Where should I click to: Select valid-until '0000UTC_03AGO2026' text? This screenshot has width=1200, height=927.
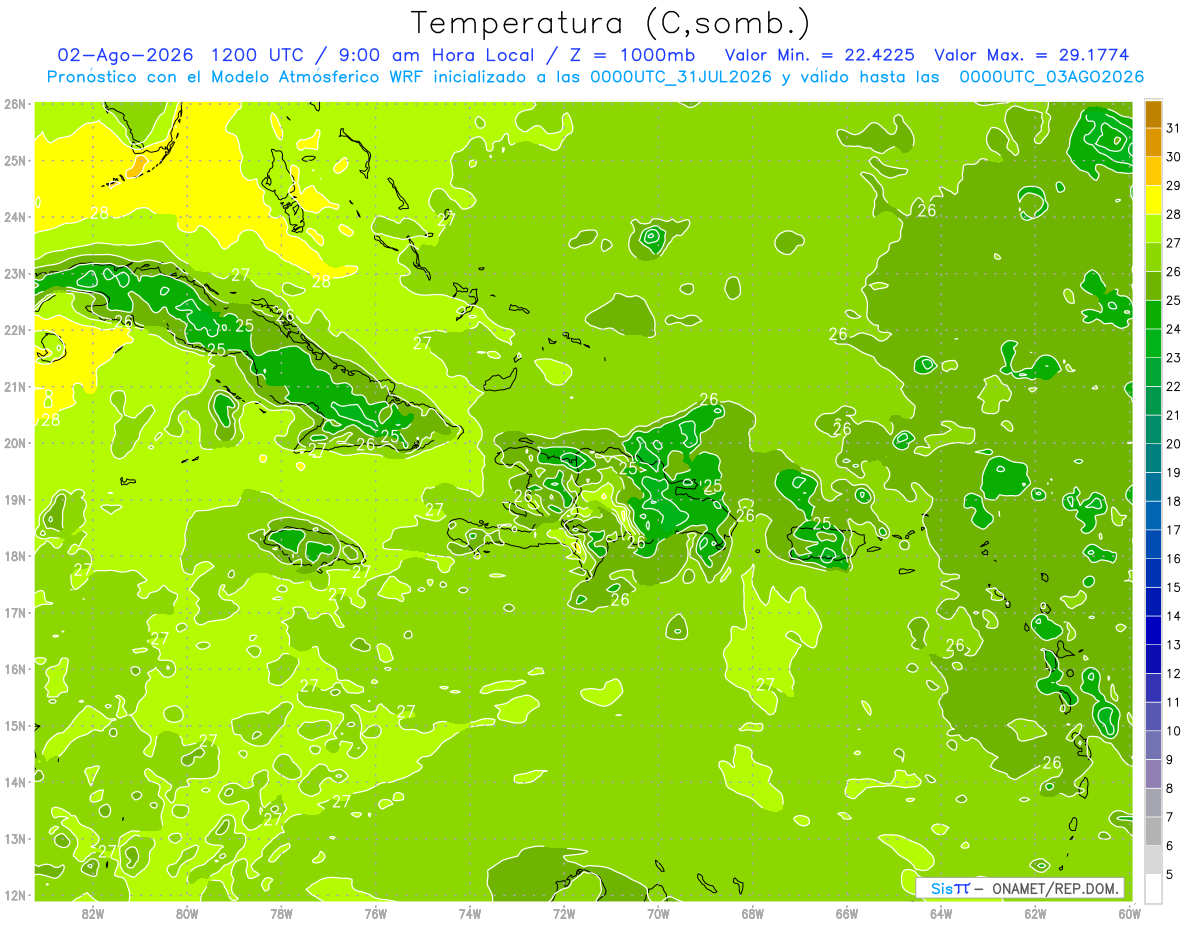[1051, 77]
